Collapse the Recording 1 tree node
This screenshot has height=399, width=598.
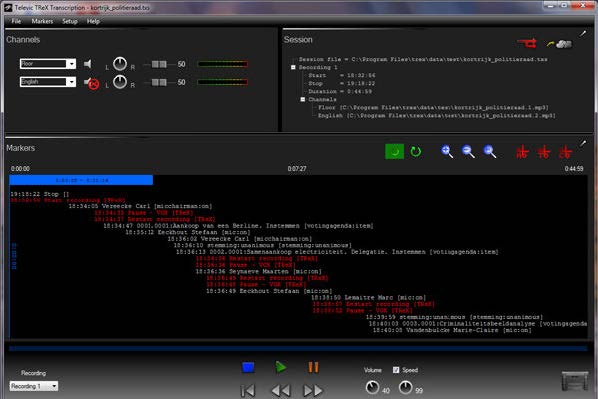293,67
